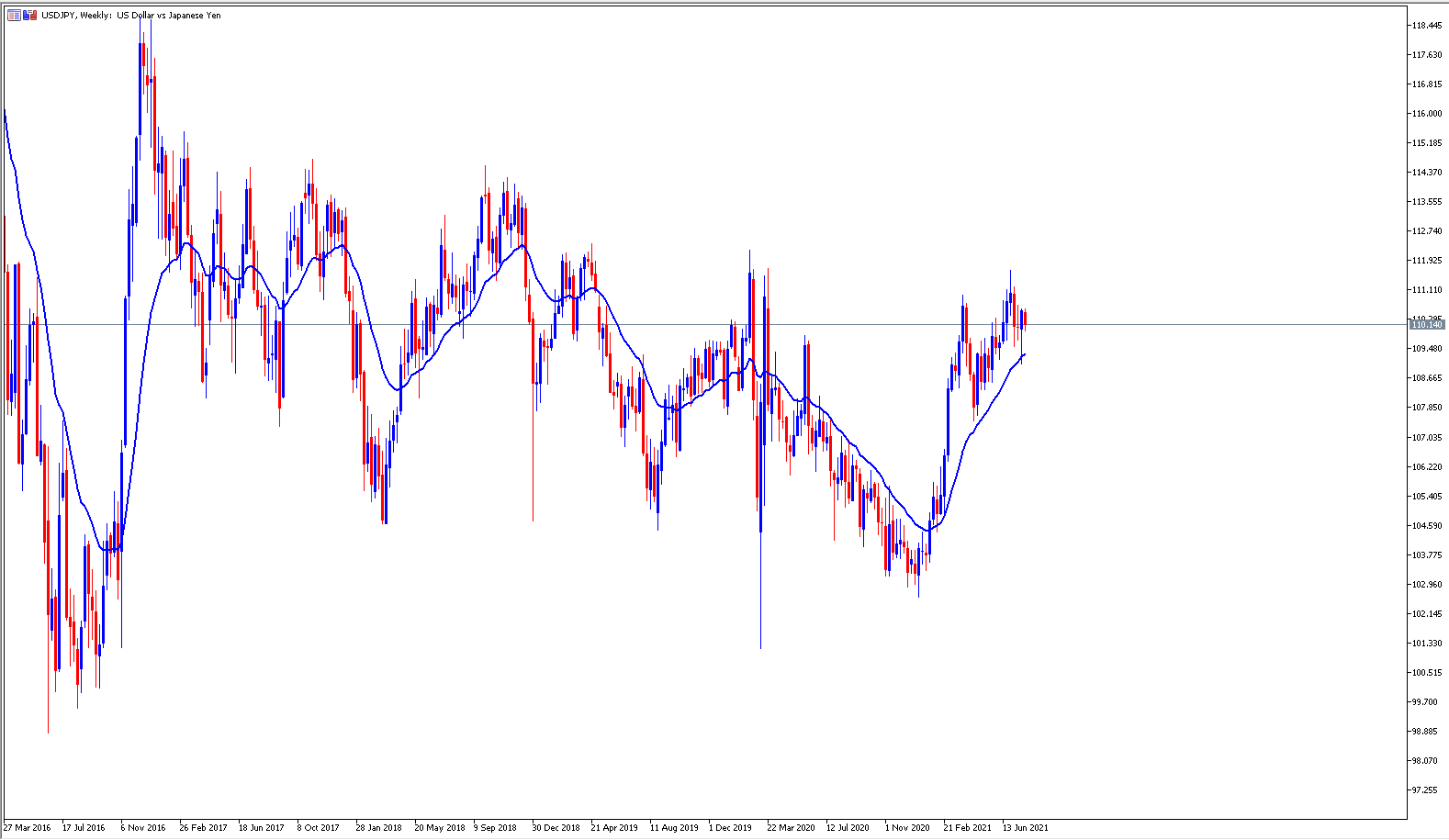
Task: Click the 118.445 price axis label
Action: click(1426, 26)
